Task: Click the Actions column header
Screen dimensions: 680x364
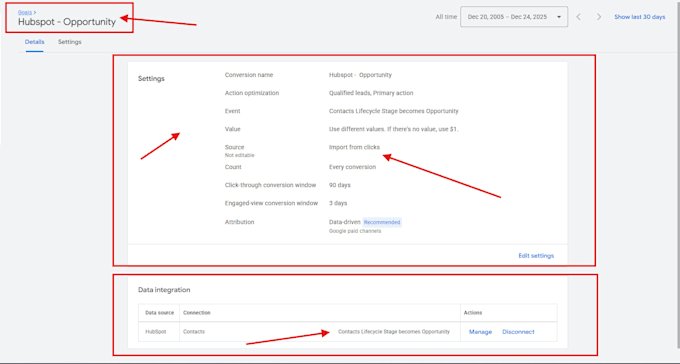Action: point(473,312)
